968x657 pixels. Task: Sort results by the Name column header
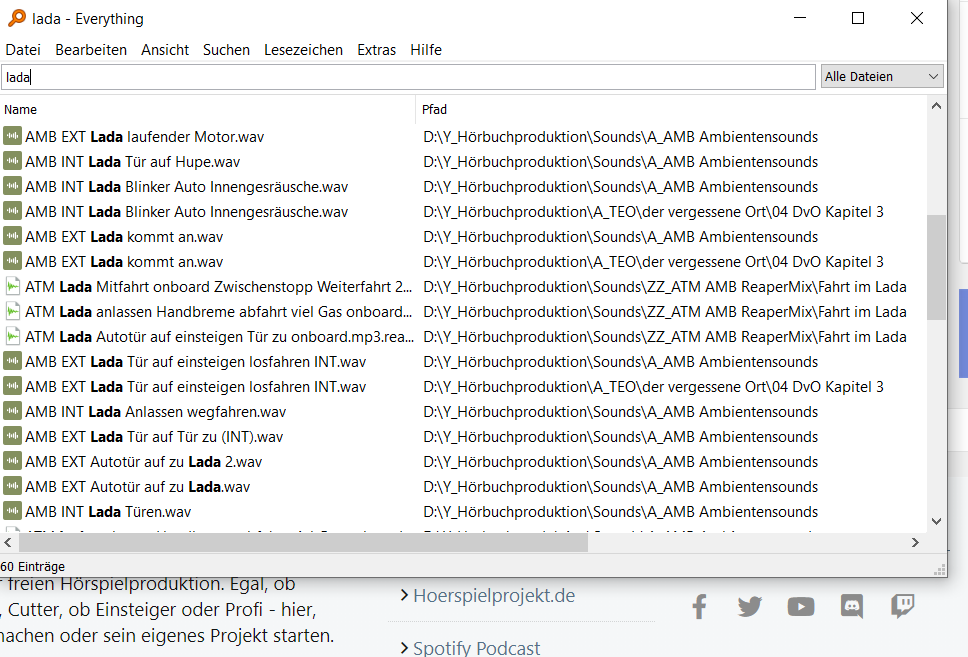(207, 109)
